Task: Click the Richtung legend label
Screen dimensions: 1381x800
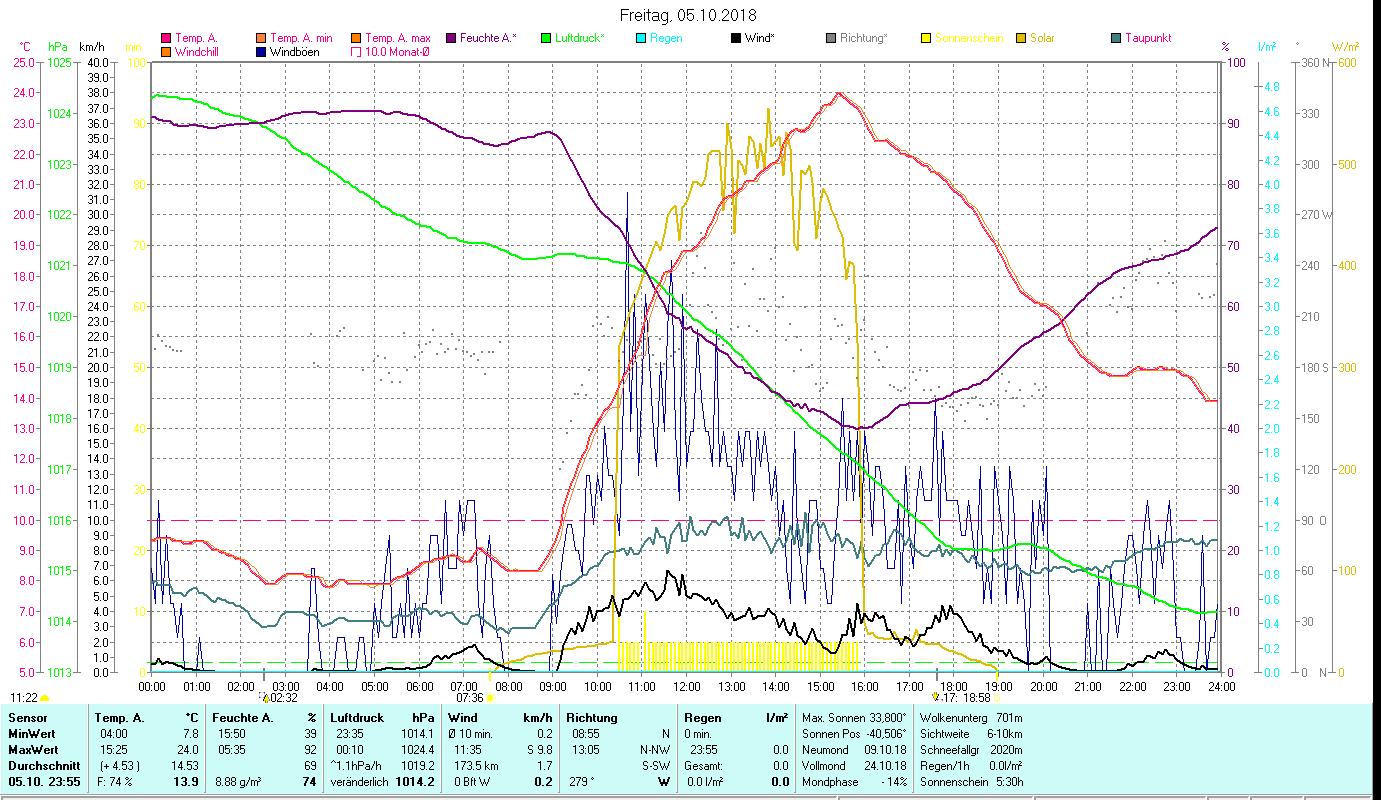Action: [863, 39]
